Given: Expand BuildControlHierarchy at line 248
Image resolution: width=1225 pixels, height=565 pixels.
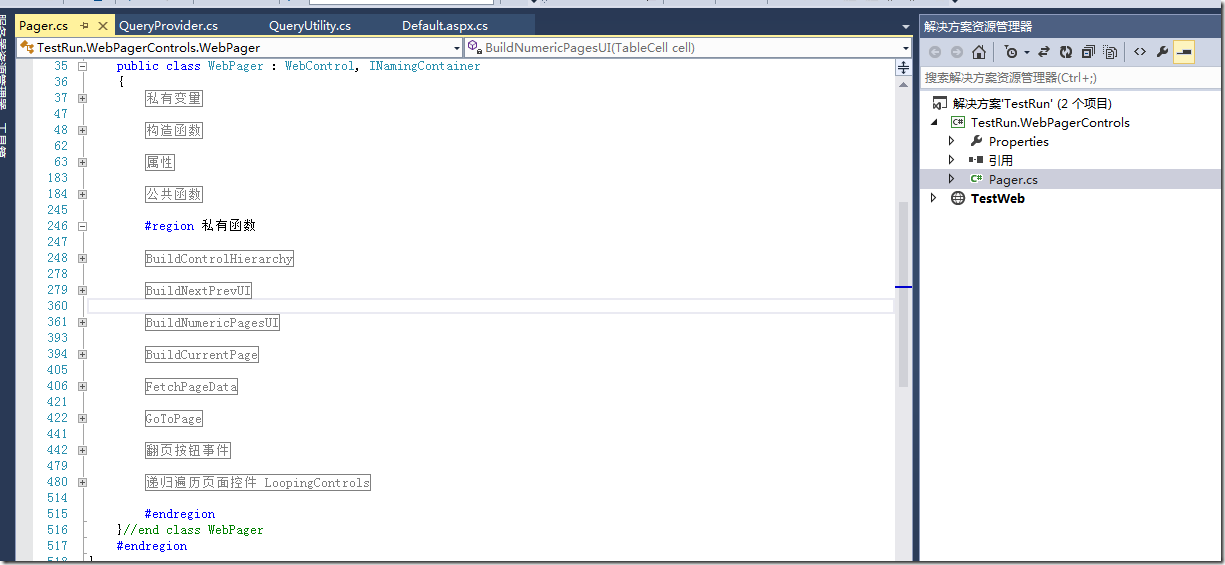Looking at the screenshot, I should (82, 258).
